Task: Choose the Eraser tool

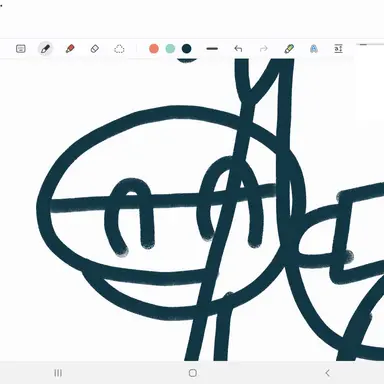Action: point(95,49)
